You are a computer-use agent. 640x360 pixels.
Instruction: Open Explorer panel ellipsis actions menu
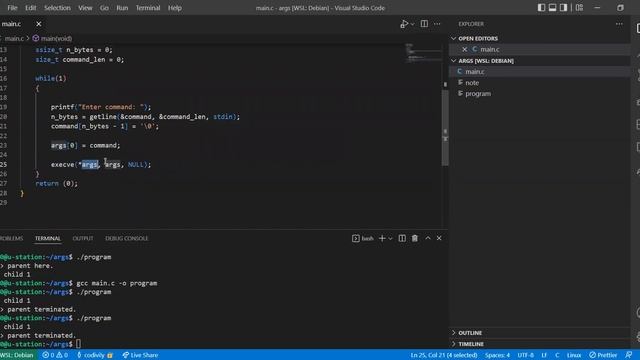point(619,24)
